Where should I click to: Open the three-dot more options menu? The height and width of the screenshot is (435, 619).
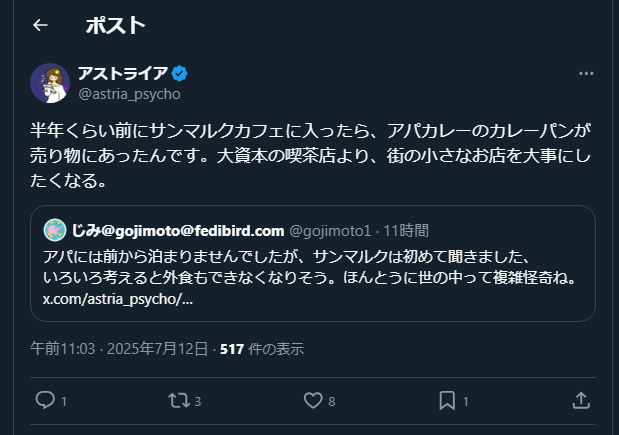[586, 75]
